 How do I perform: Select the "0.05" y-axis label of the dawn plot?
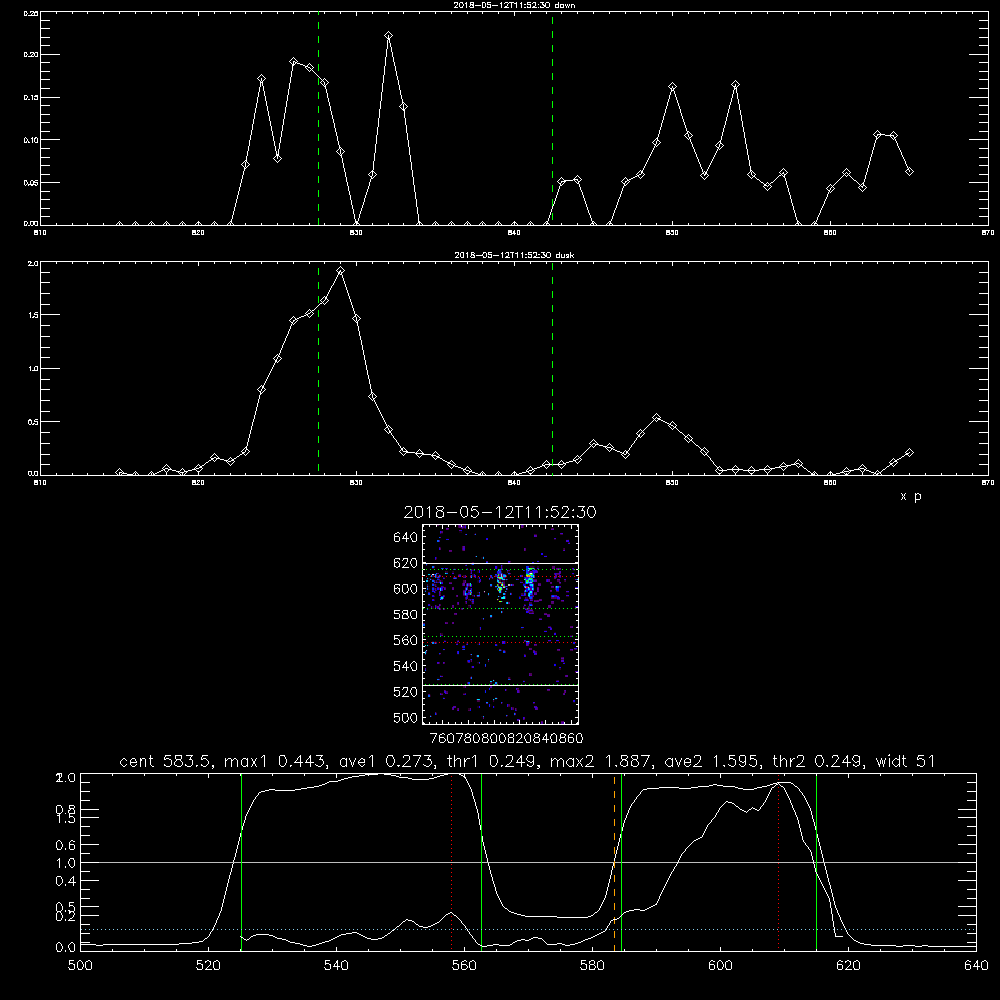[x=31, y=182]
